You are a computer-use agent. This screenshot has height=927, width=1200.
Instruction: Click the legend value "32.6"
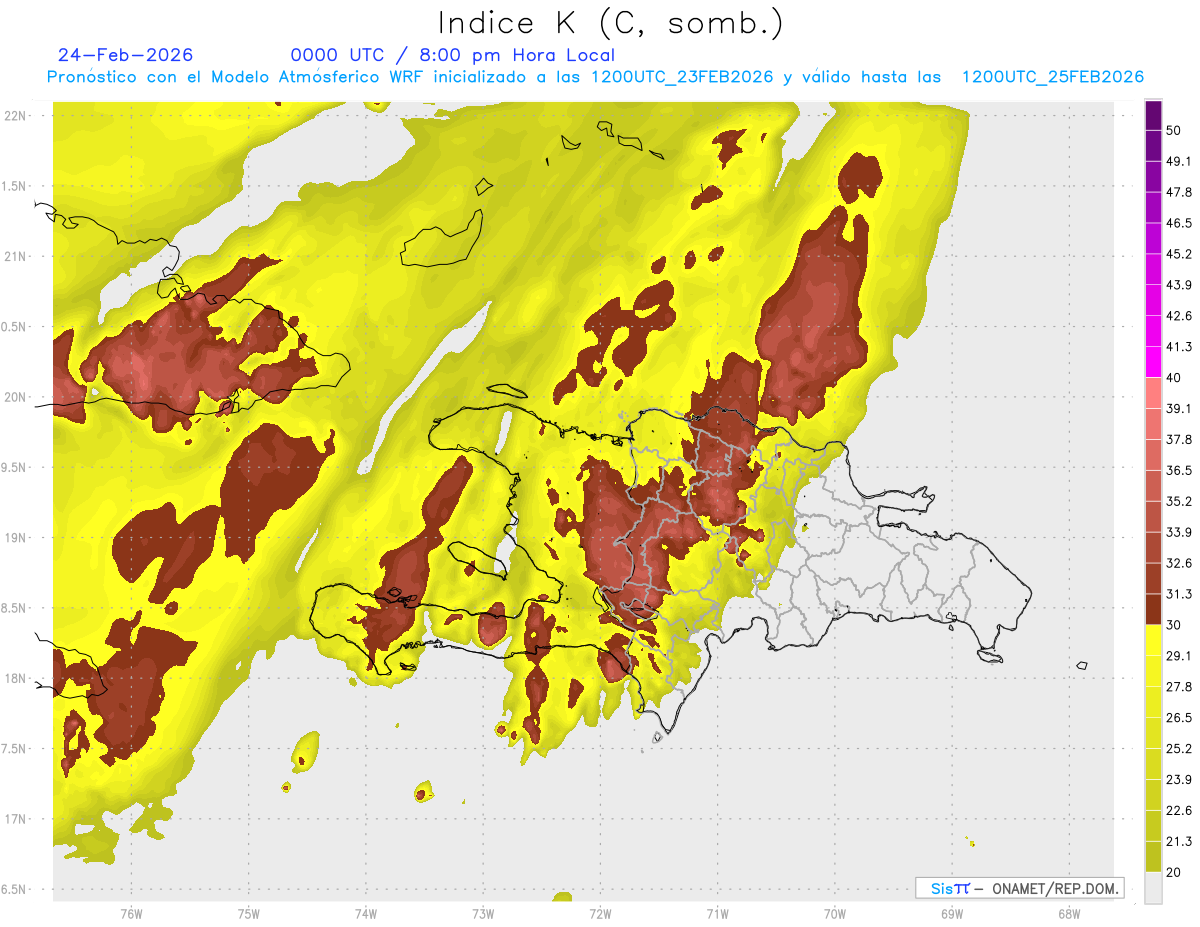coord(1179,564)
